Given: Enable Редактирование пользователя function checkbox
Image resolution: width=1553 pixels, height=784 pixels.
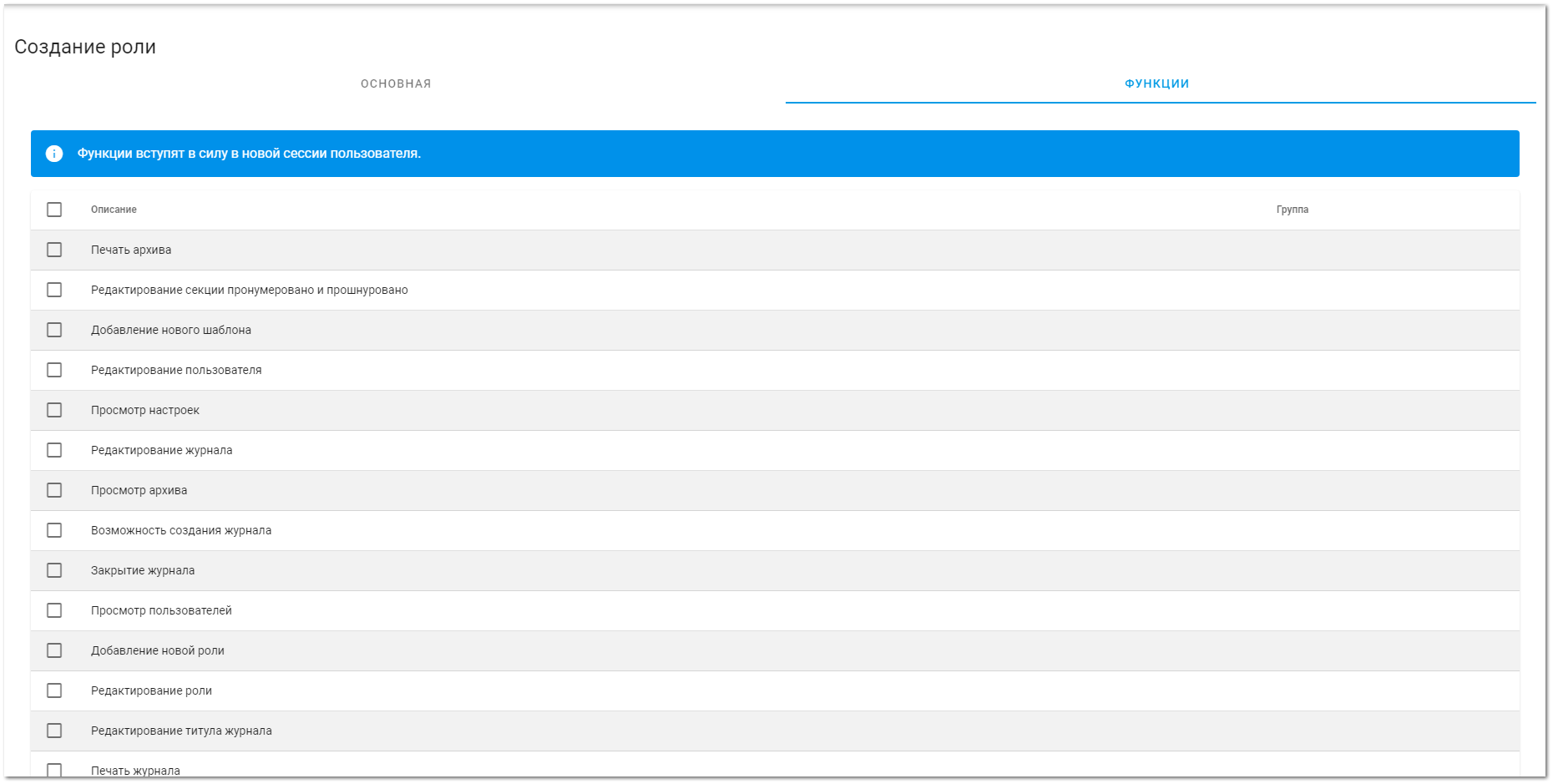Looking at the screenshot, I should pyautogui.click(x=54, y=370).
